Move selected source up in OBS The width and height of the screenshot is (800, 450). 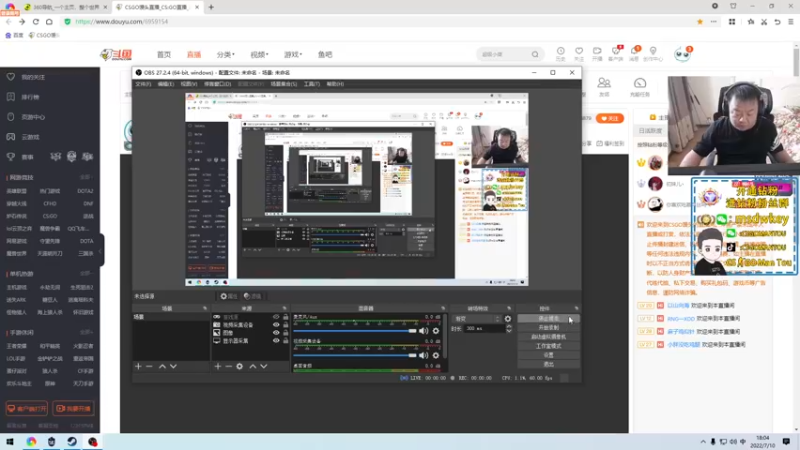click(x=253, y=366)
